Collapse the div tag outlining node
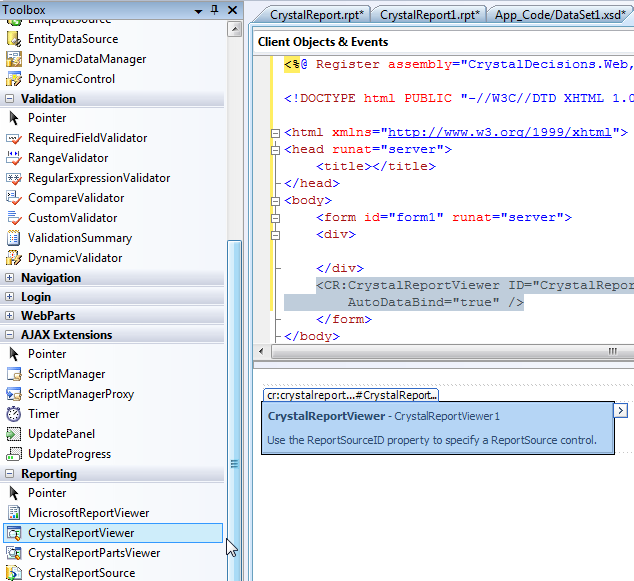The height and width of the screenshot is (581, 634). (x=275, y=235)
